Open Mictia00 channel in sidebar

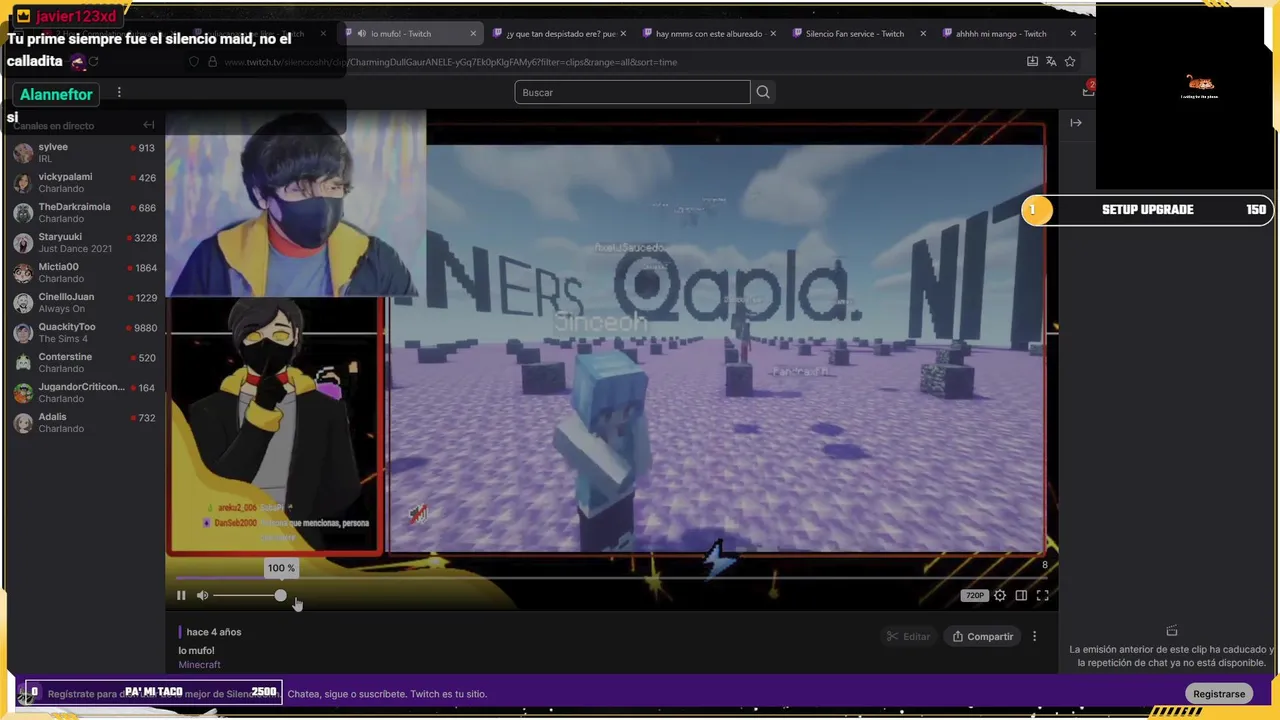tap(85, 273)
